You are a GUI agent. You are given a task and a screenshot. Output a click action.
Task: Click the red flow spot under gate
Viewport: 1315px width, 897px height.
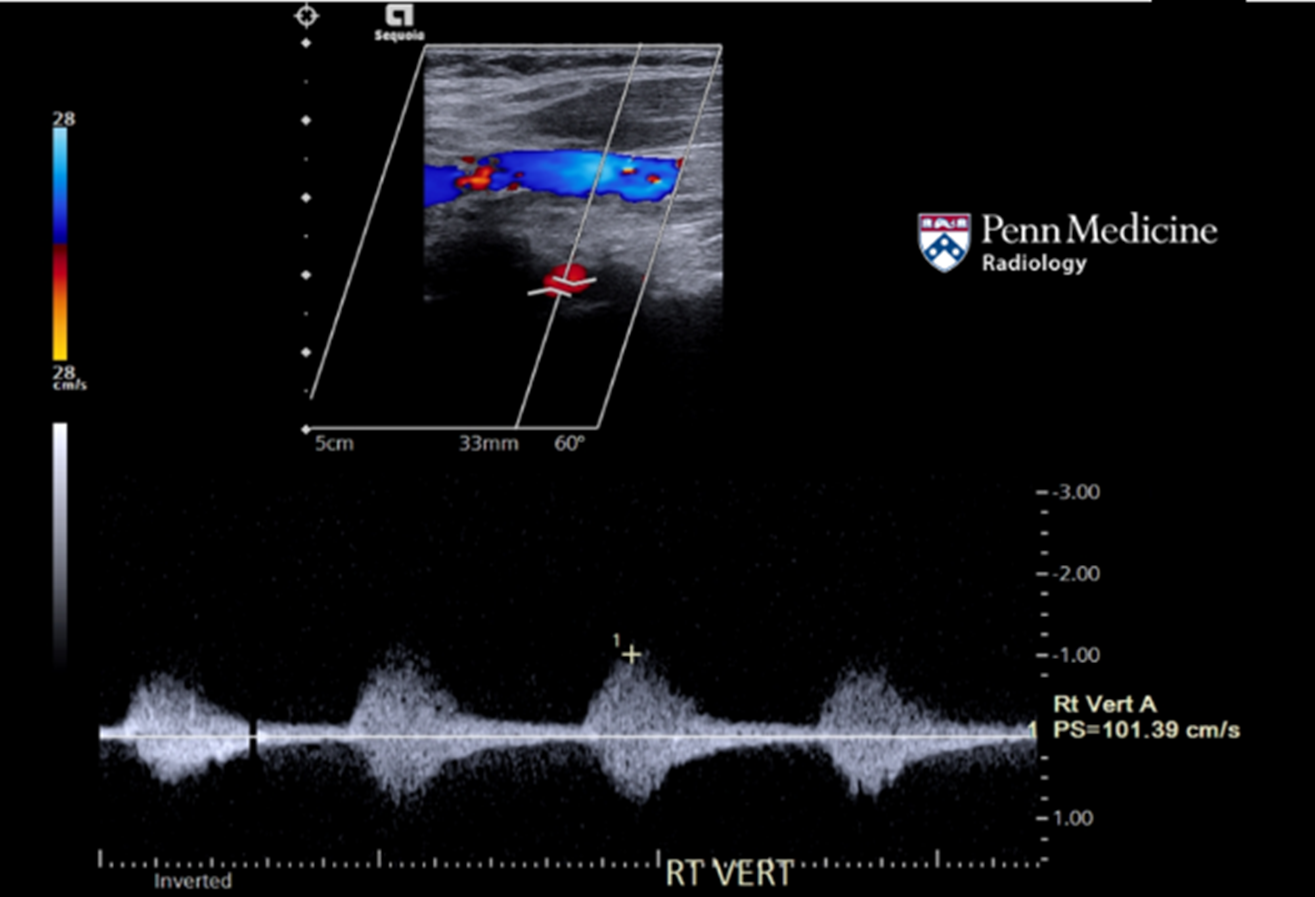click(x=568, y=276)
